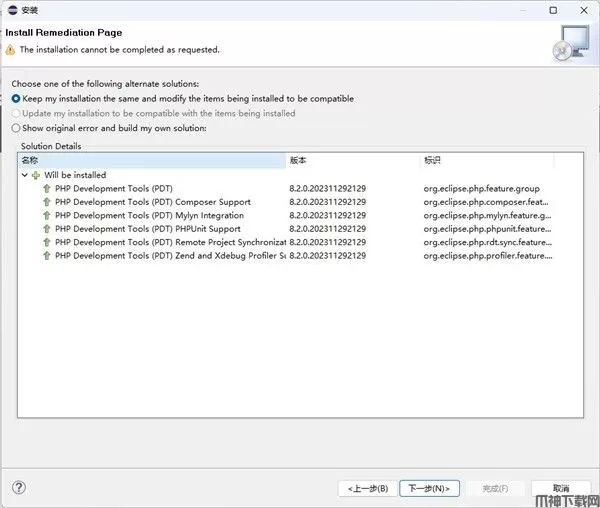Collapse the Will be installed tree node
600x508 pixels.
click(x=25, y=175)
